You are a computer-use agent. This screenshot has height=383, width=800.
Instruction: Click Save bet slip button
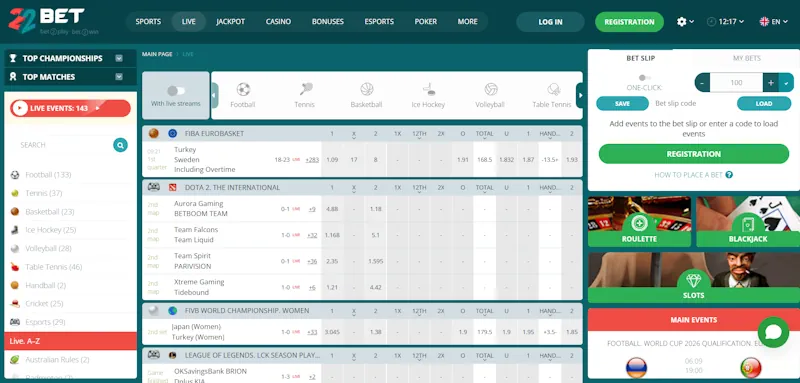[622, 104]
